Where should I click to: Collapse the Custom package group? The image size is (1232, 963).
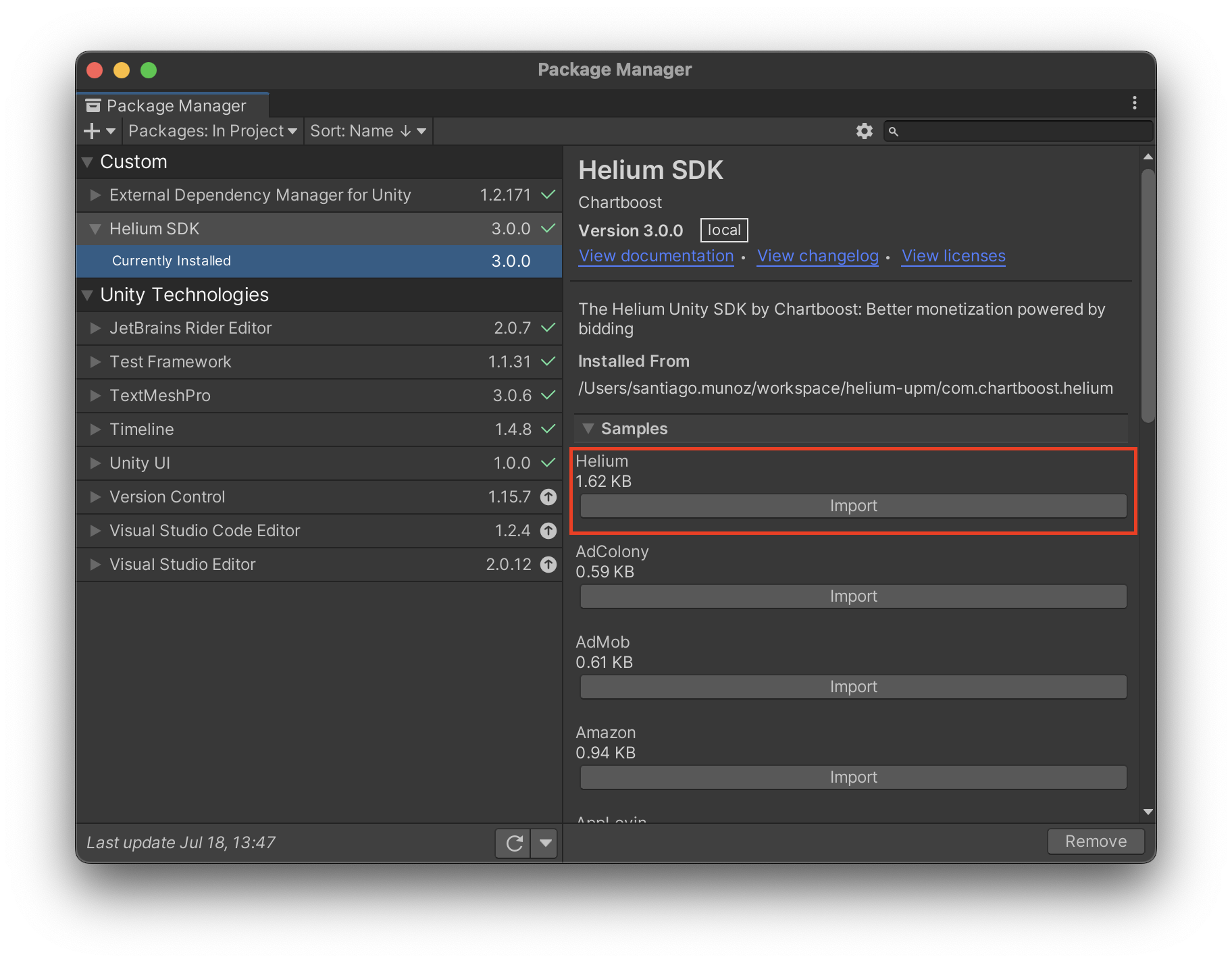pyautogui.click(x=87, y=162)
